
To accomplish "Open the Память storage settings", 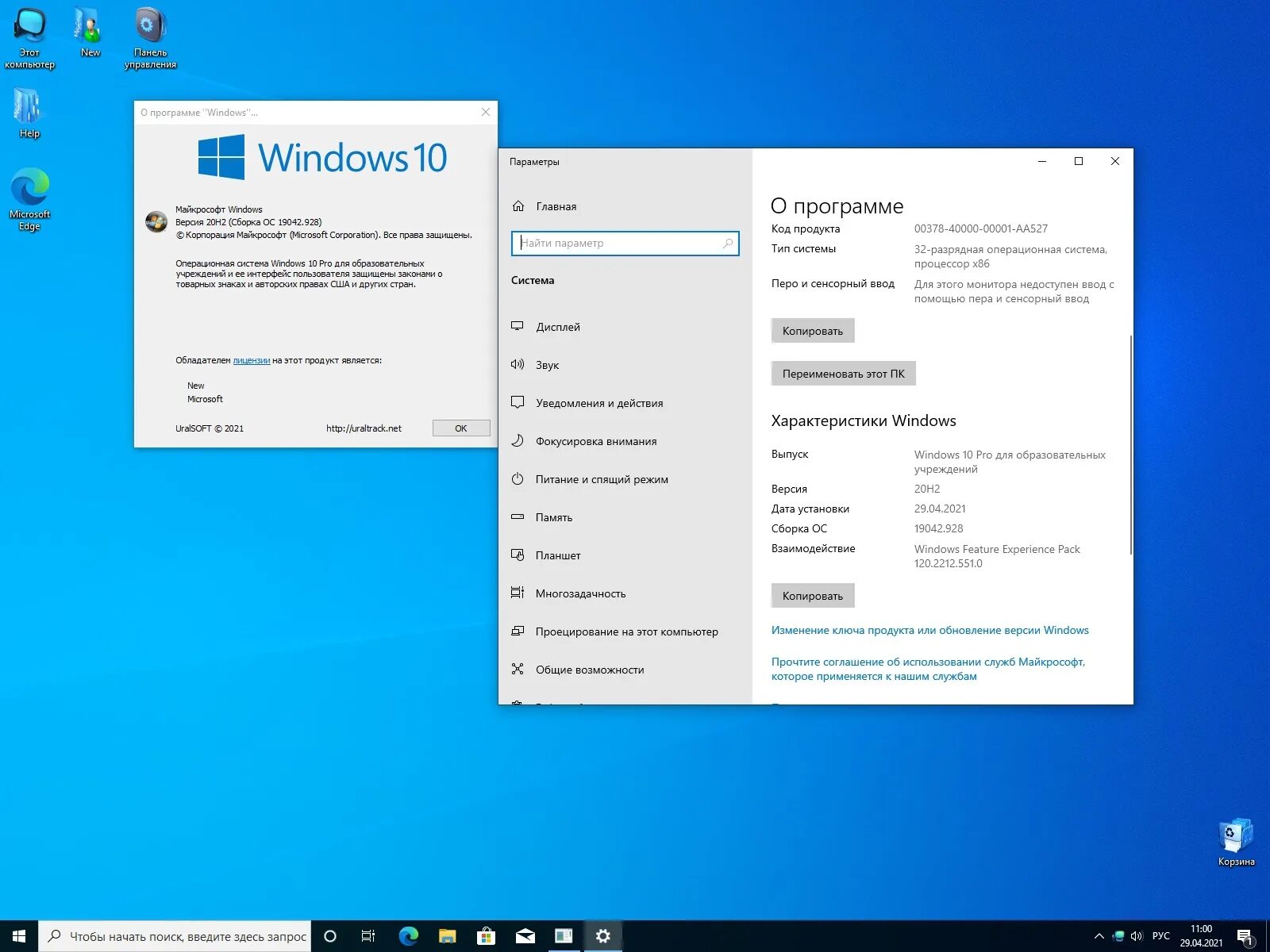I will pos(625,517).
